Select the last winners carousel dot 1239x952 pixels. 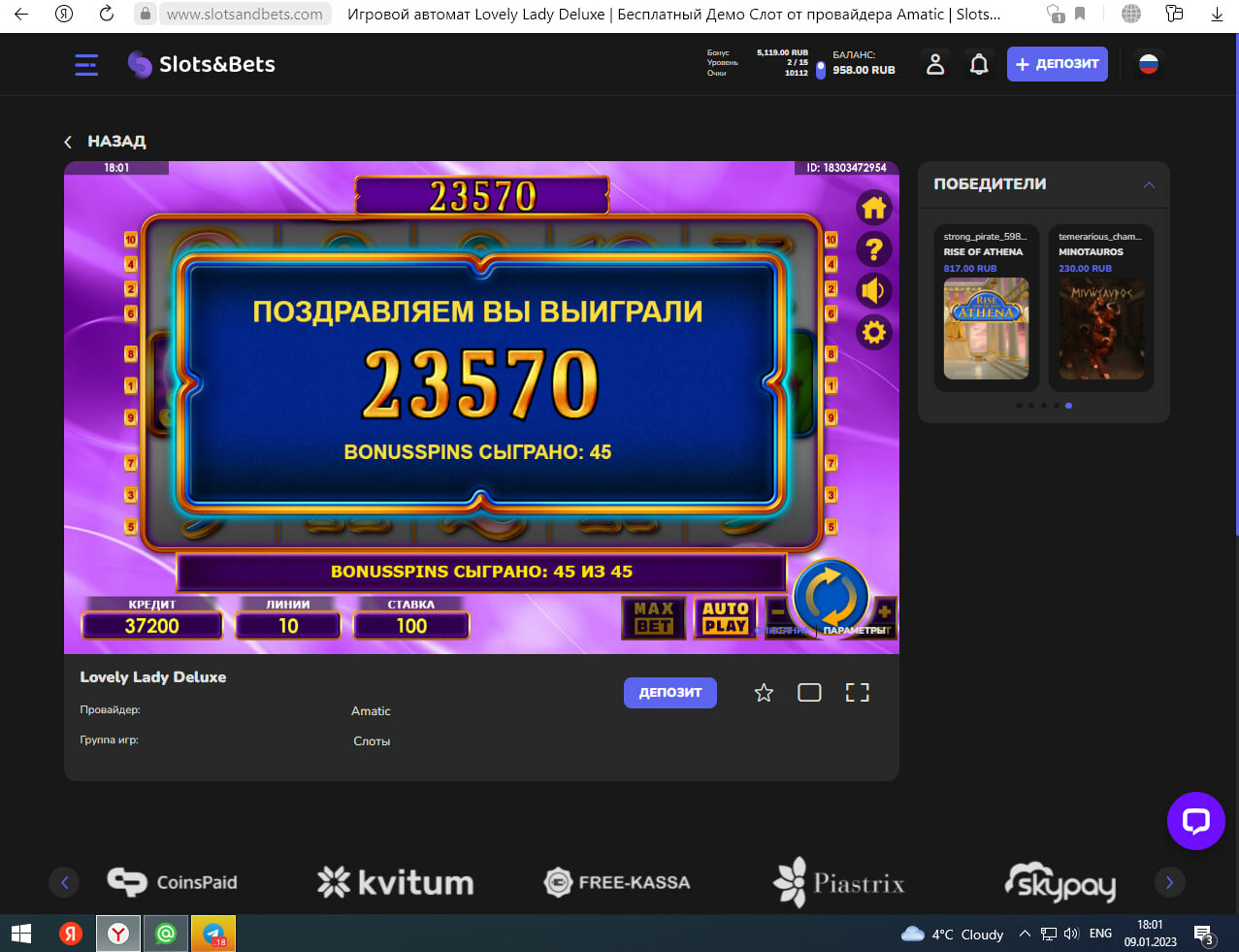click(x=1069, y=406)
